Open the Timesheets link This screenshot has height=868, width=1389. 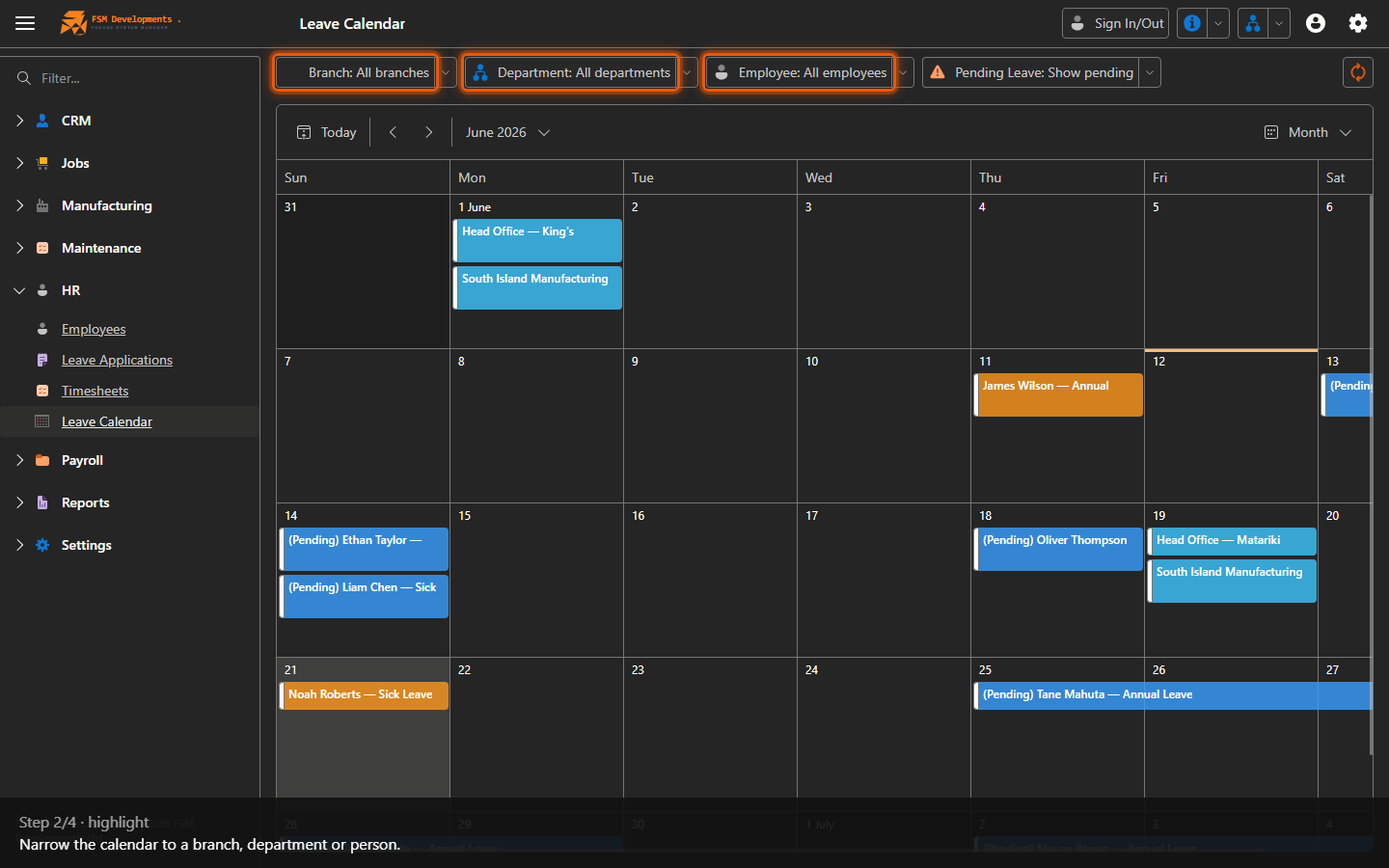[95, 391]
